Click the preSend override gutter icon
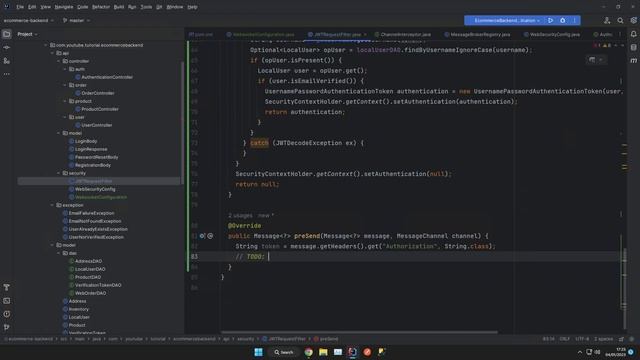640x360 pixels. tap(202, 236)
